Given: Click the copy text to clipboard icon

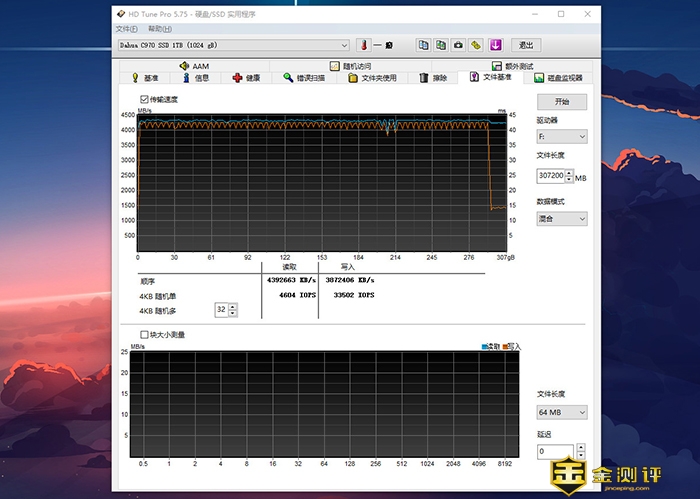Looking at the screenshot, I should 424,45.
